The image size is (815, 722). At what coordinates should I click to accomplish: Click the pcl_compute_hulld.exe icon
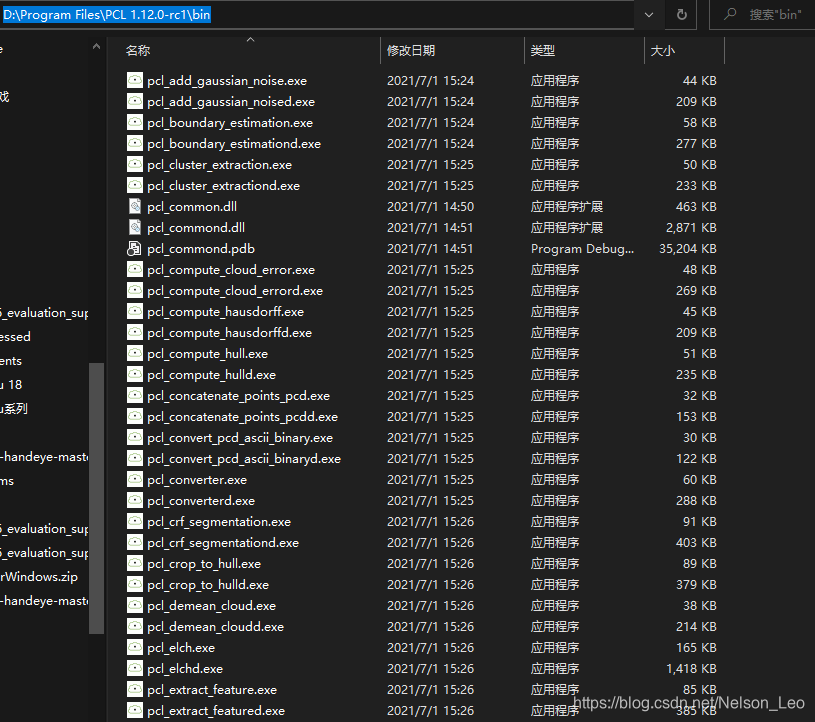point(135,375)
